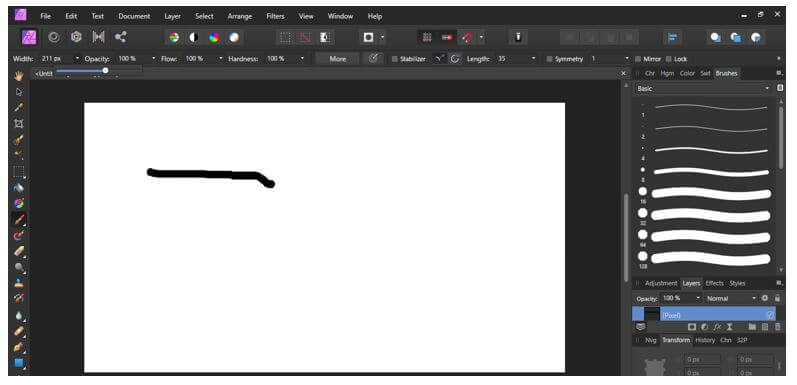
Task: Open the Filters menu
Action: (275, 16)
